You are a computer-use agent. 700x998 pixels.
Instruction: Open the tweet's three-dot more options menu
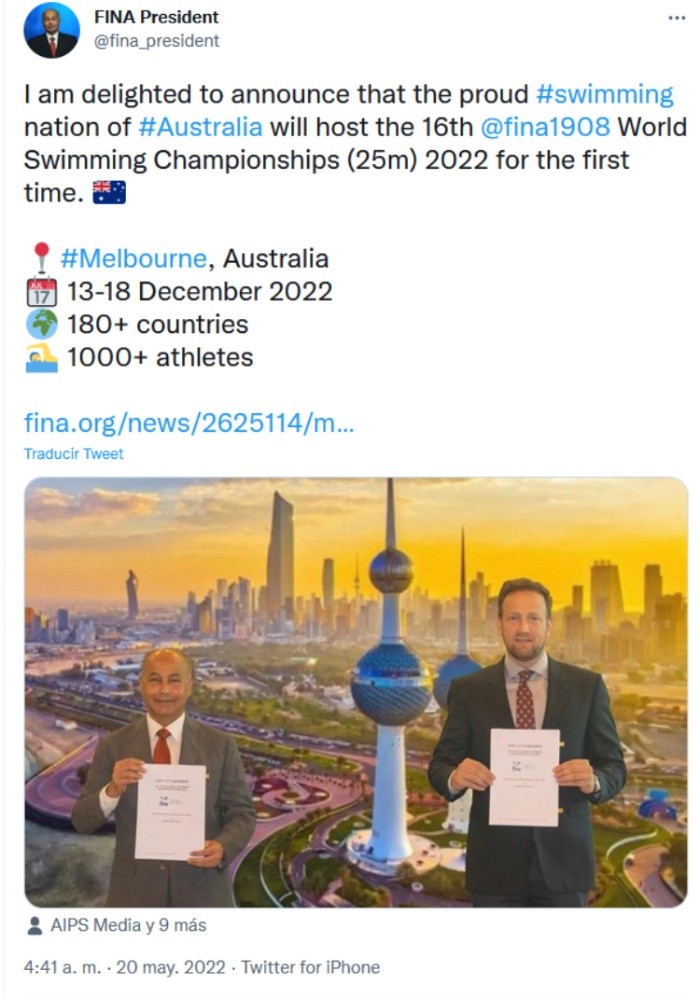pos(677,17)
